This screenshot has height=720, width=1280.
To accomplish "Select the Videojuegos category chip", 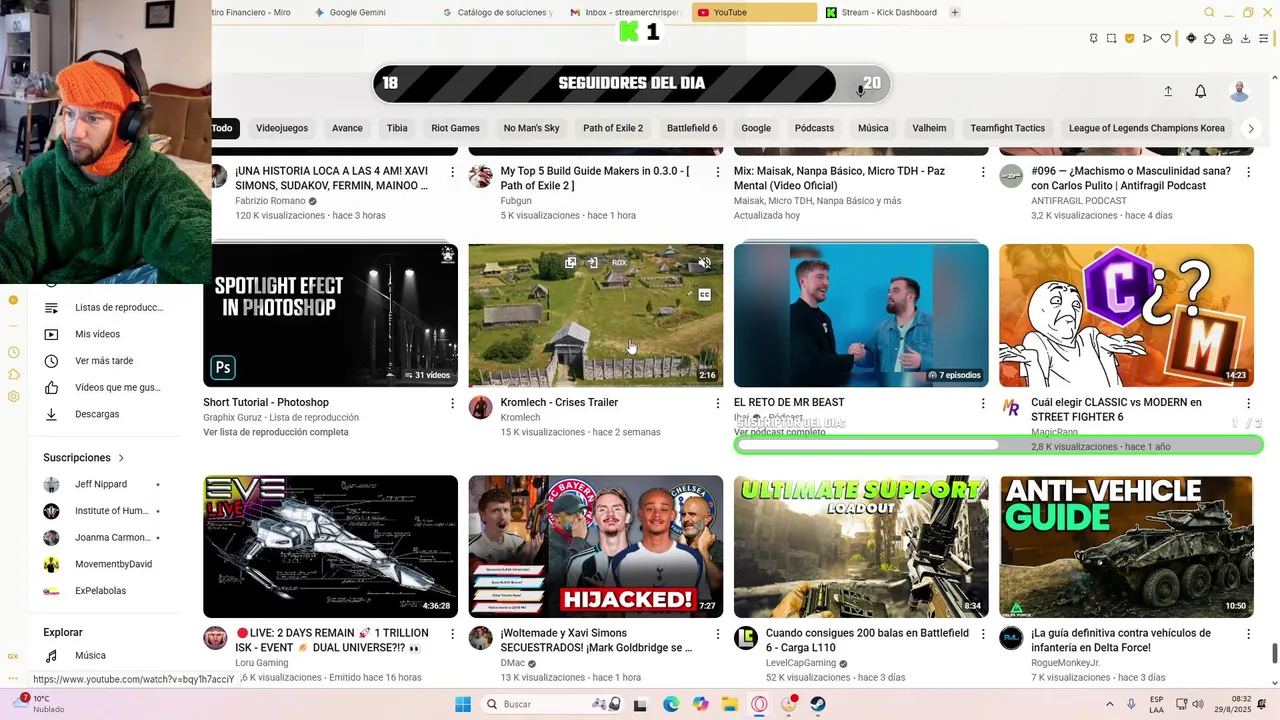I will pos(282,128).
